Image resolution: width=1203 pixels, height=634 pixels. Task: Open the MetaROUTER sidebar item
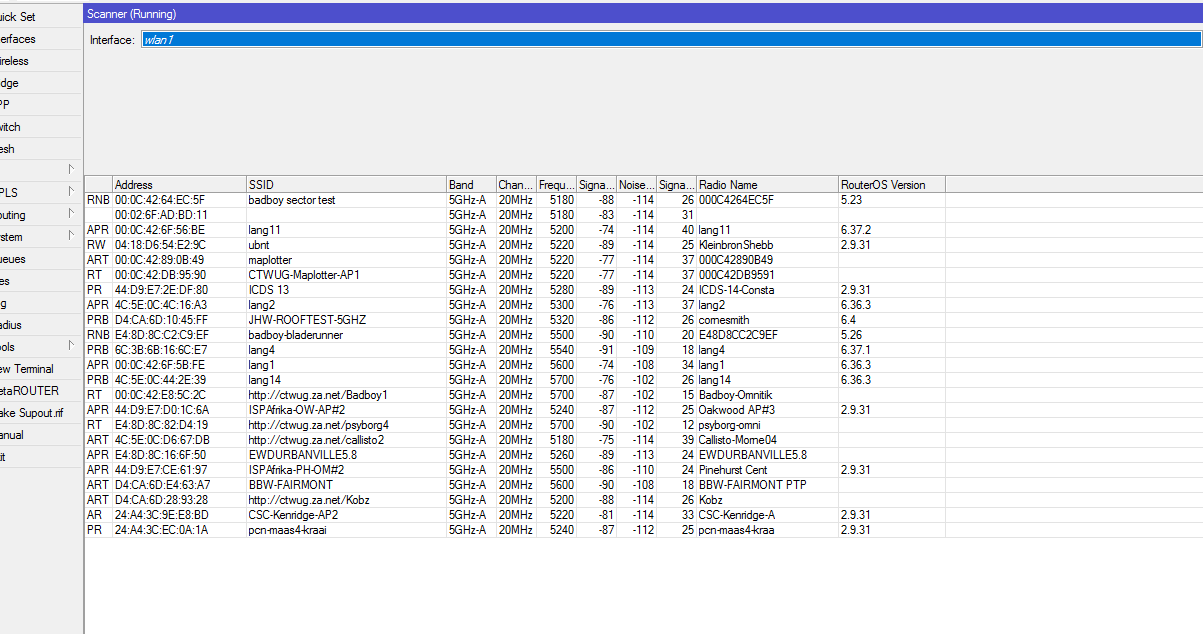tap(30, 391)
